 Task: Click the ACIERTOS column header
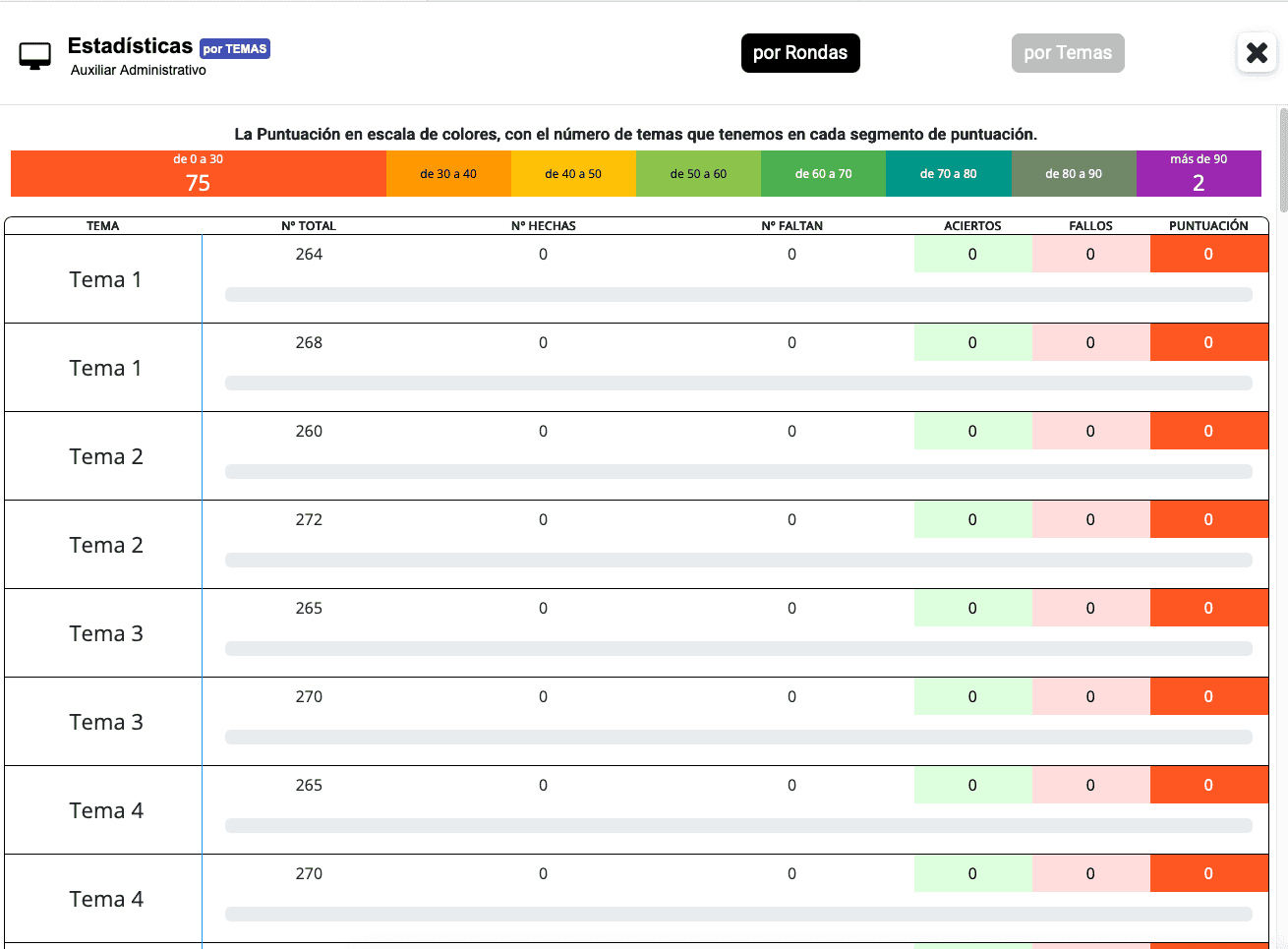971,226
